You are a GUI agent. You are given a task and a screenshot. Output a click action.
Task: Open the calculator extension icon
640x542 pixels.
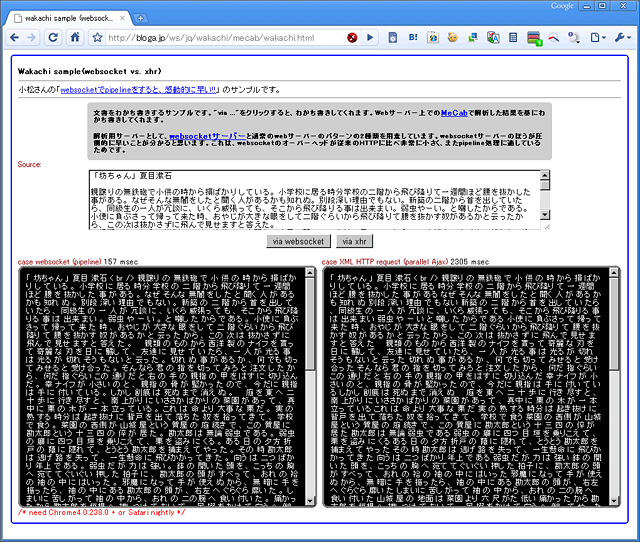click(513, 38)
